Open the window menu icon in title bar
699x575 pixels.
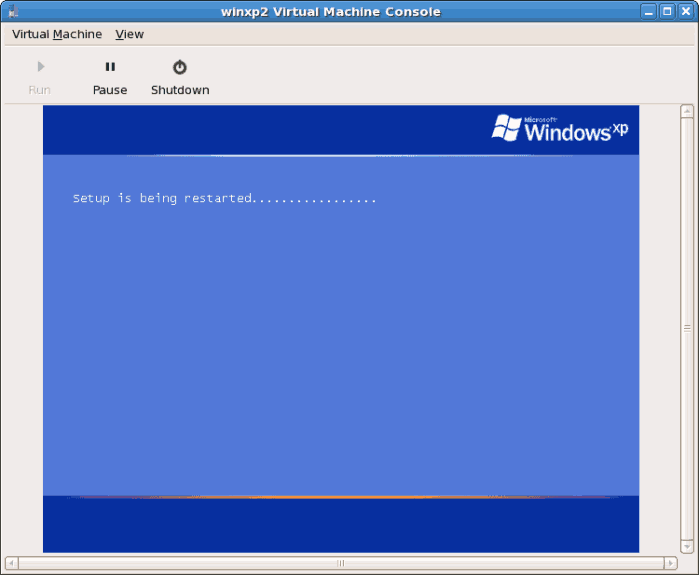click(x=12, y=12)
